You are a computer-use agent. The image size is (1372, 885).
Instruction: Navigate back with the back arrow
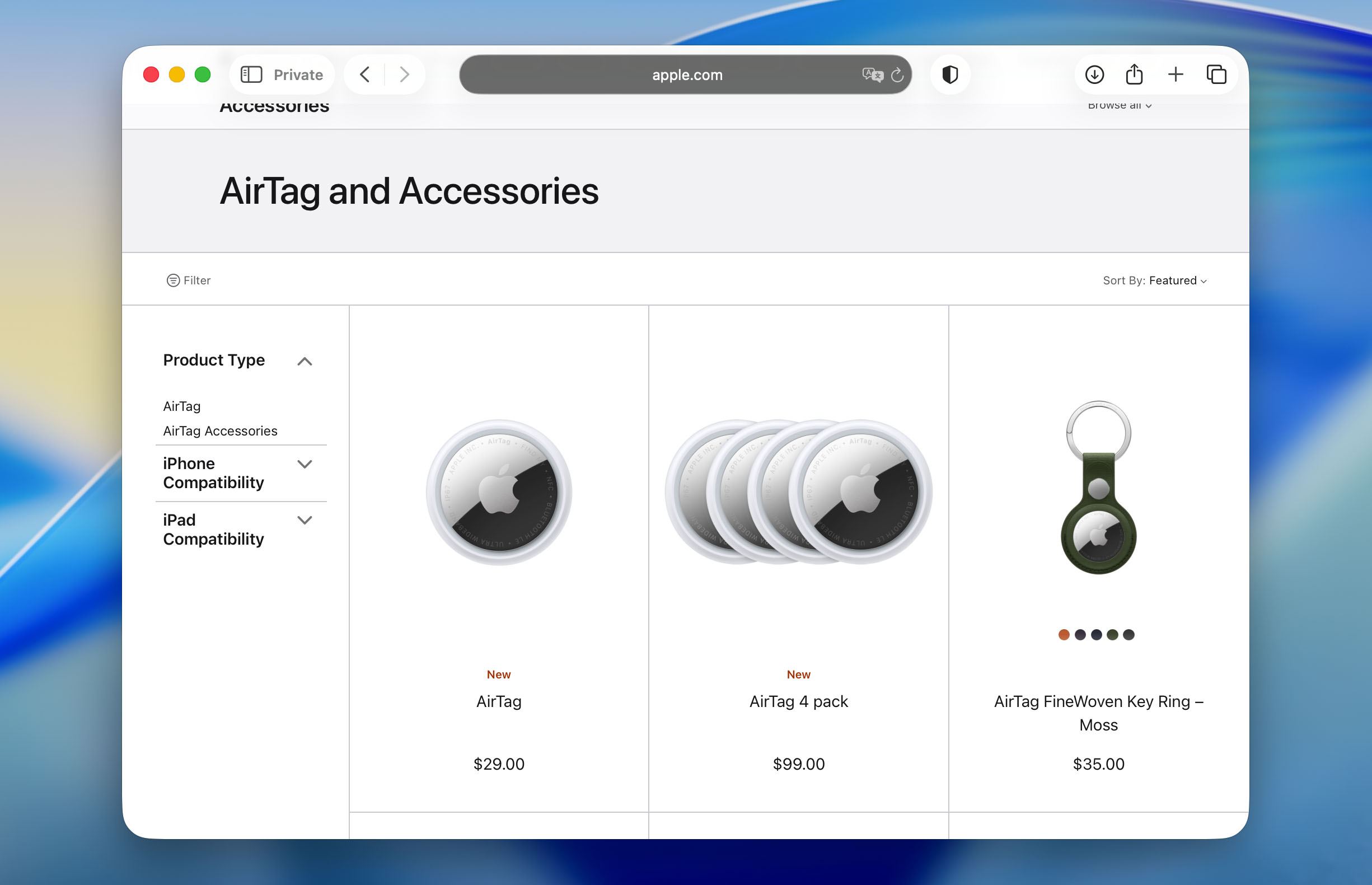click(x=364, y=74)
